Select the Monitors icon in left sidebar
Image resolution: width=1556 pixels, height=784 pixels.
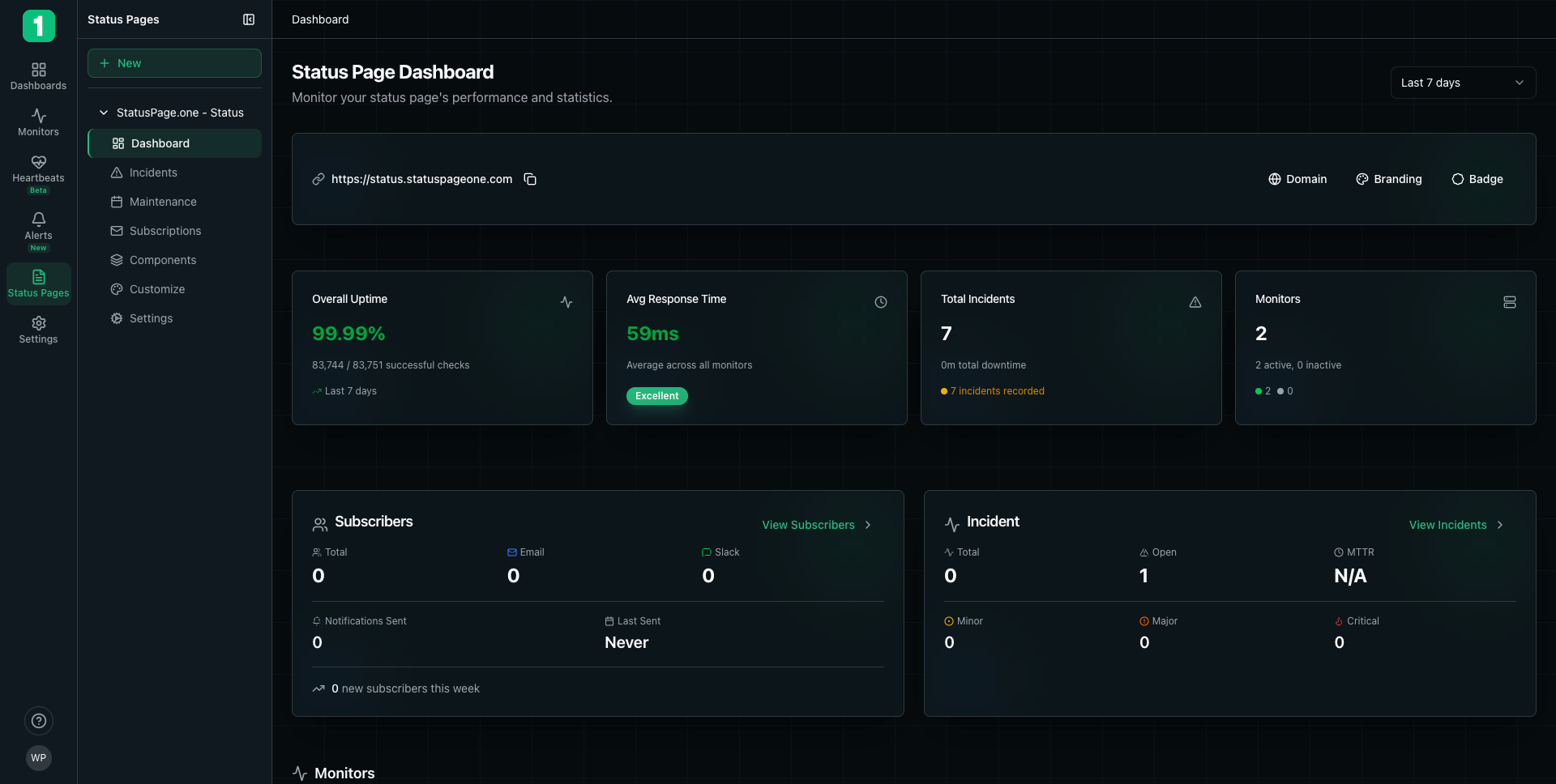click(x=38, y=122)
